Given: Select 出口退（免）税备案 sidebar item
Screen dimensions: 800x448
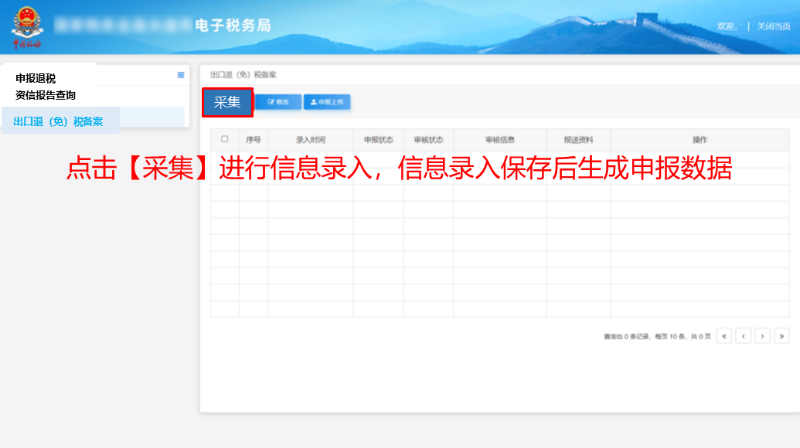Looking at the screenshot, I should [x=58, y=121].
